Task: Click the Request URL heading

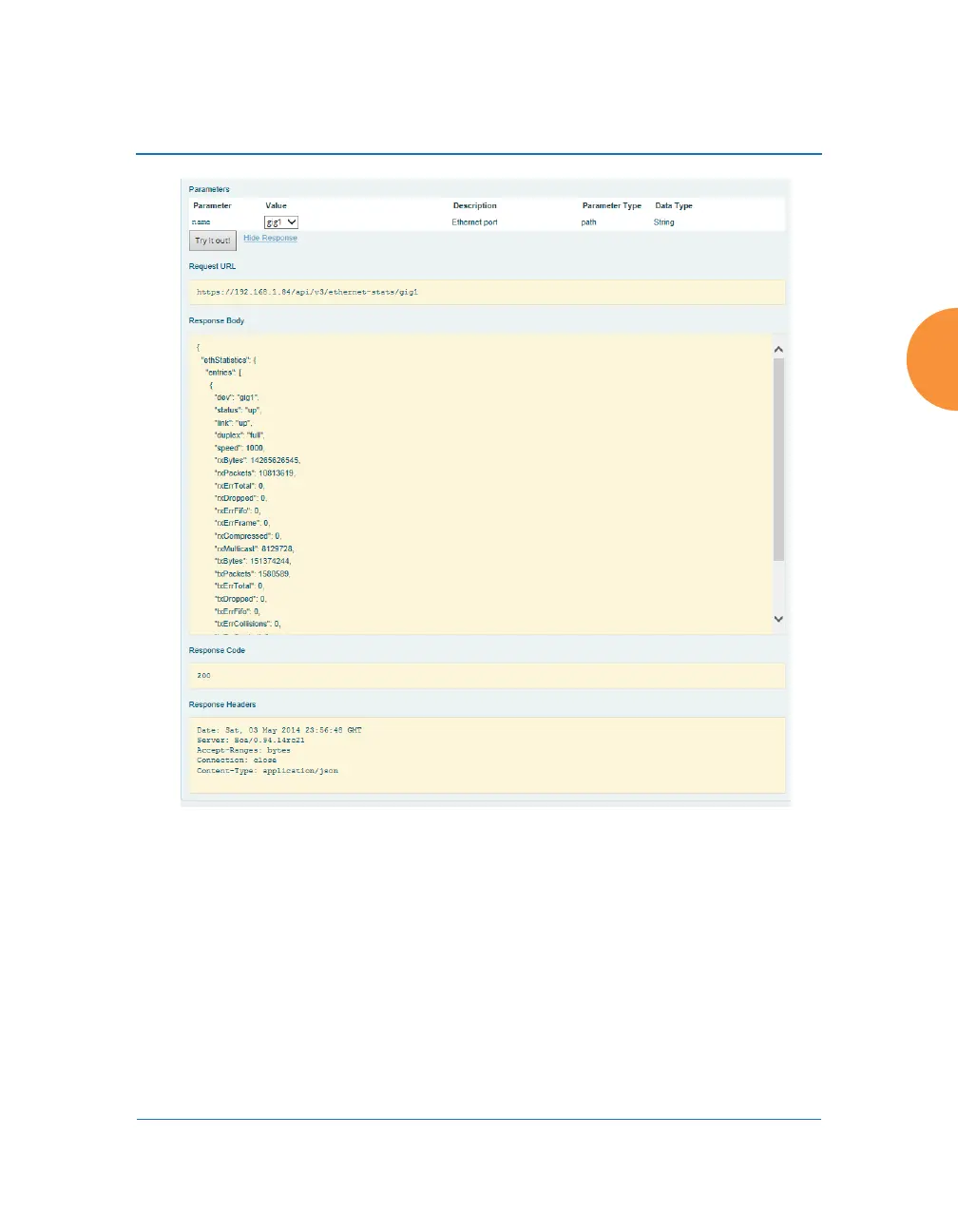Action: click(213, 267)
